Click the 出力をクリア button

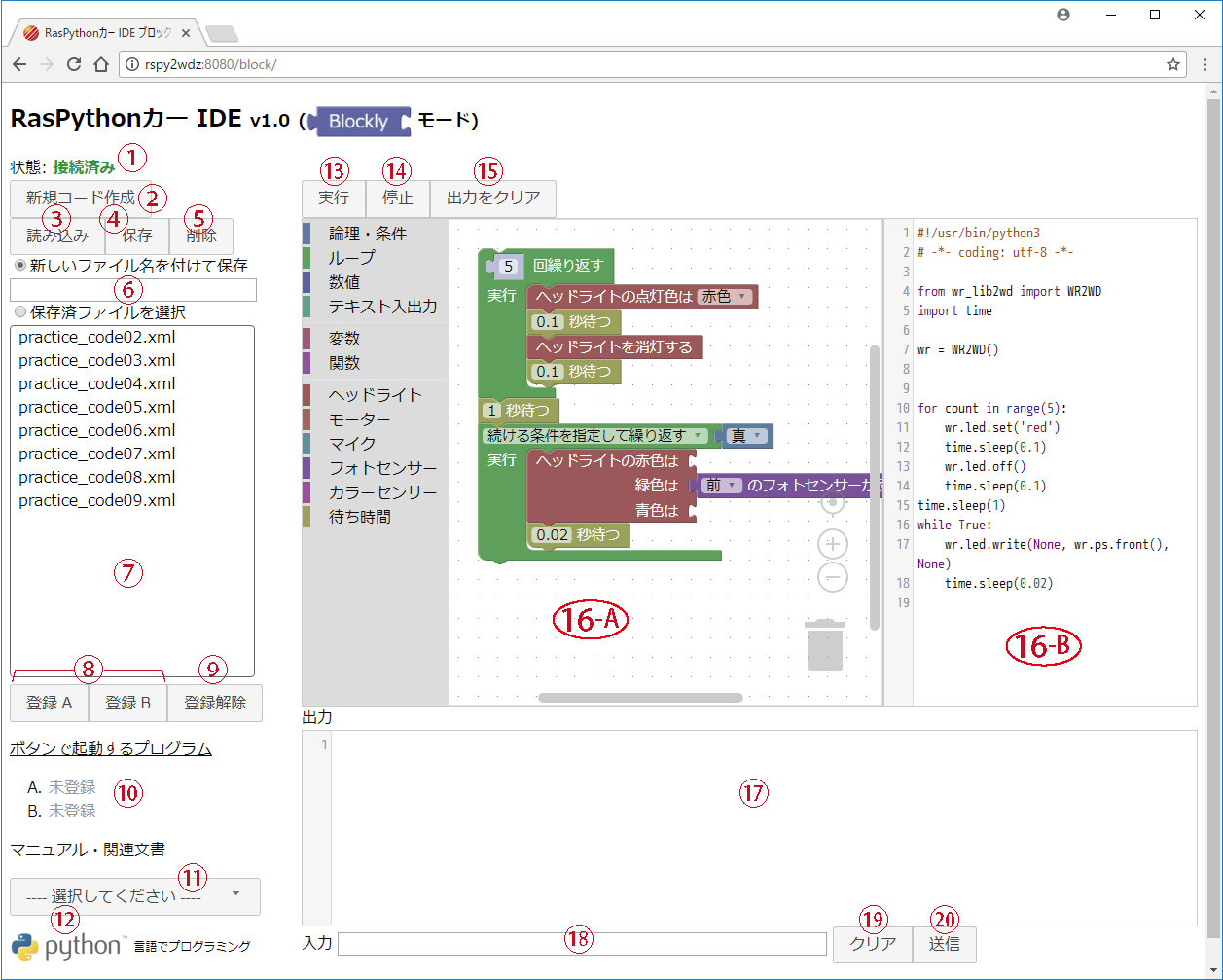tap(493, 199)
